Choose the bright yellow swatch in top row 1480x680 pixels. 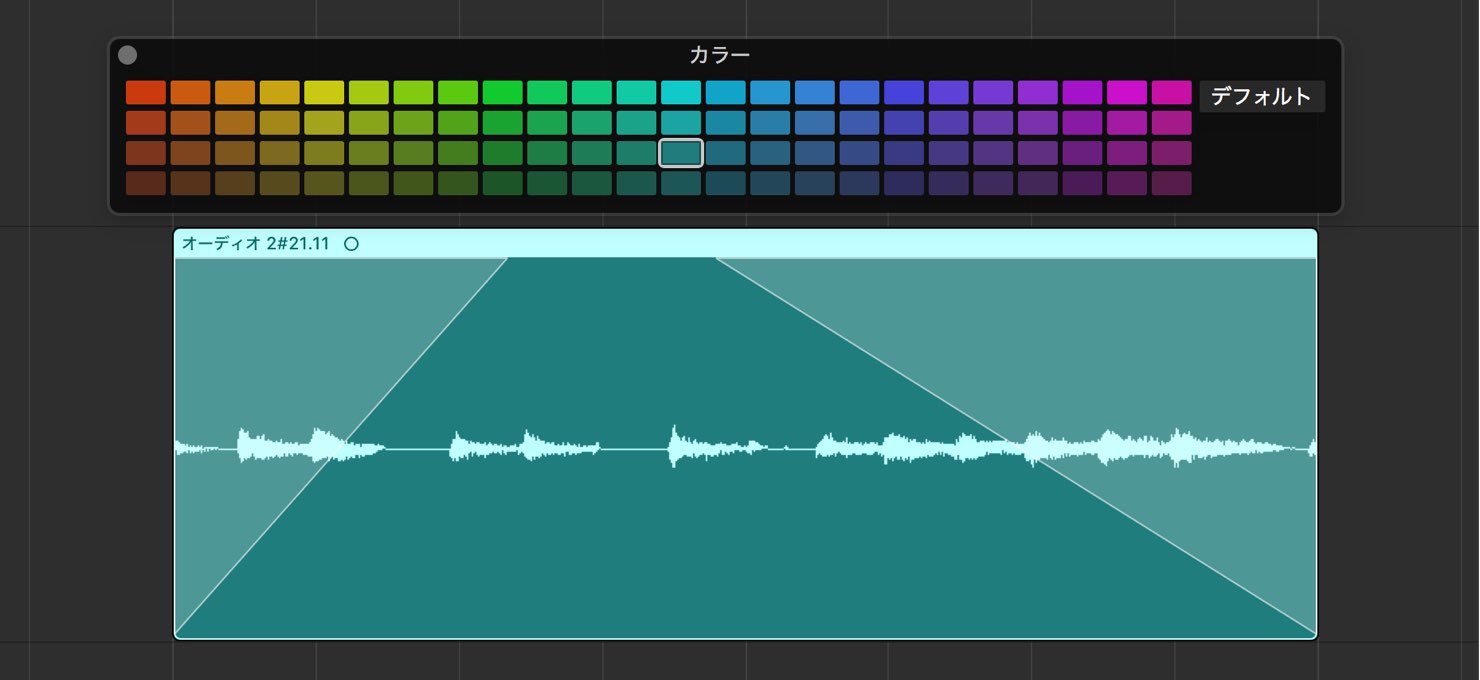tap(324, 93)
